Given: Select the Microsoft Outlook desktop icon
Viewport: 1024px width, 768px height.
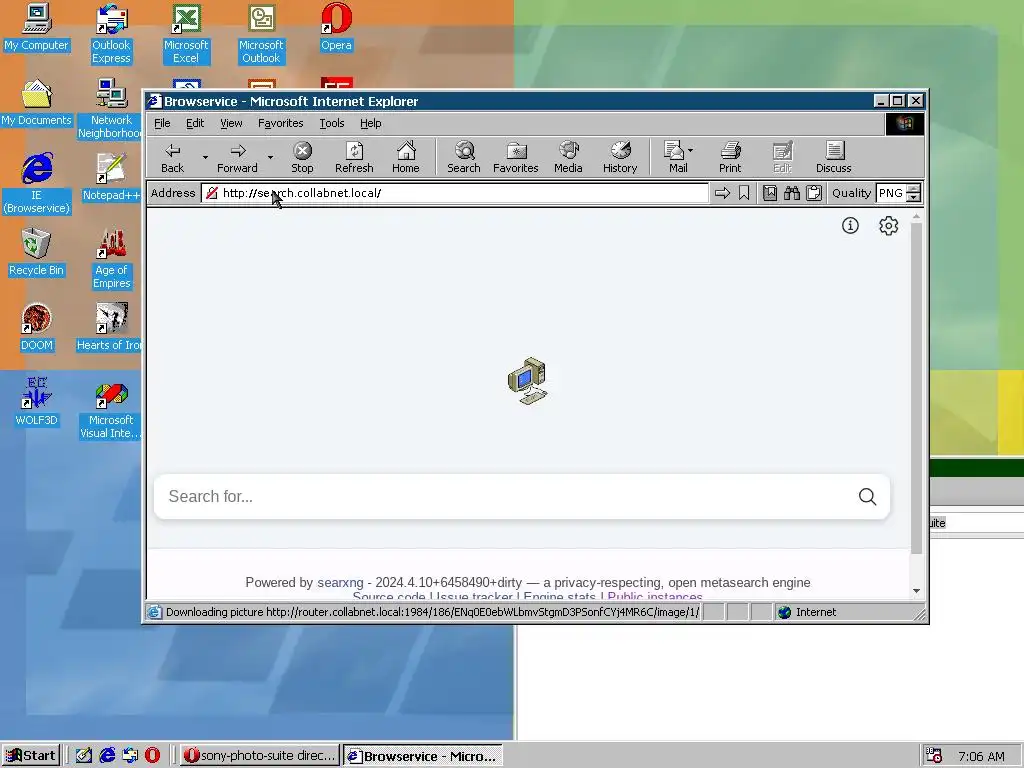Looking at the screenshot, I should [x=261, y=34].
